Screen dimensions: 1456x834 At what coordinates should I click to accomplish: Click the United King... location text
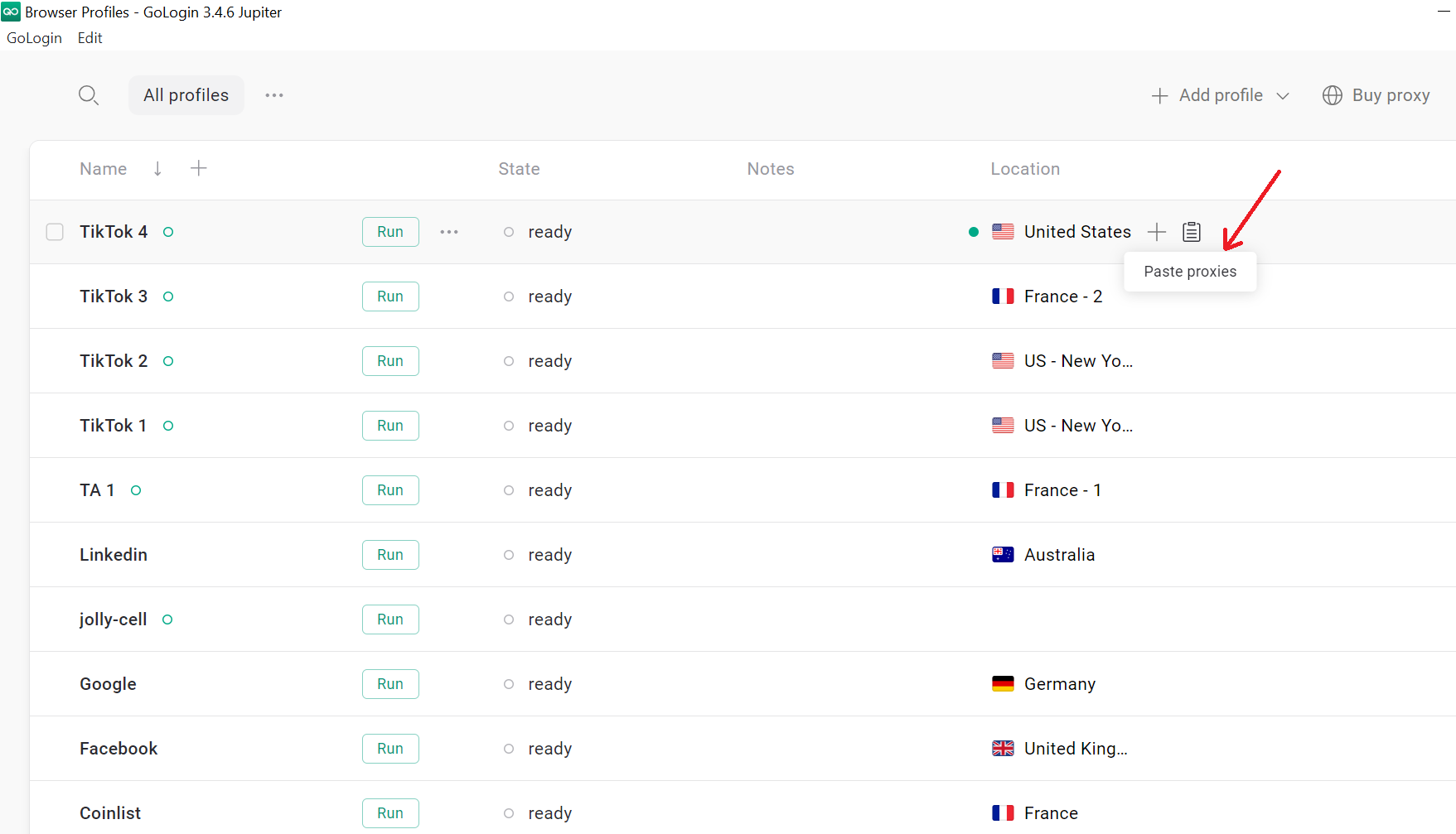[1076, 749]
